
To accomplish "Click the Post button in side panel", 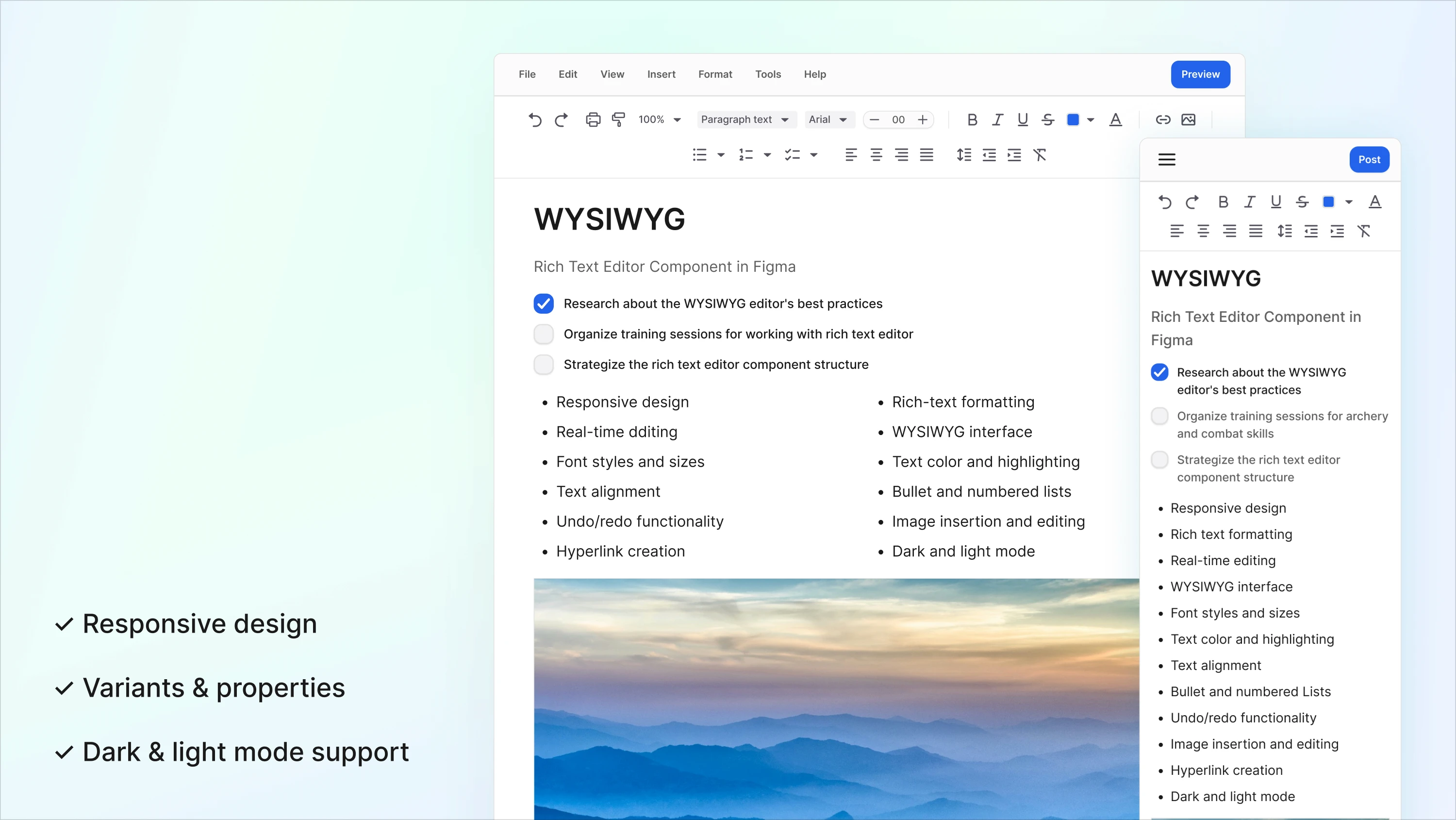I will point(1369,159).
